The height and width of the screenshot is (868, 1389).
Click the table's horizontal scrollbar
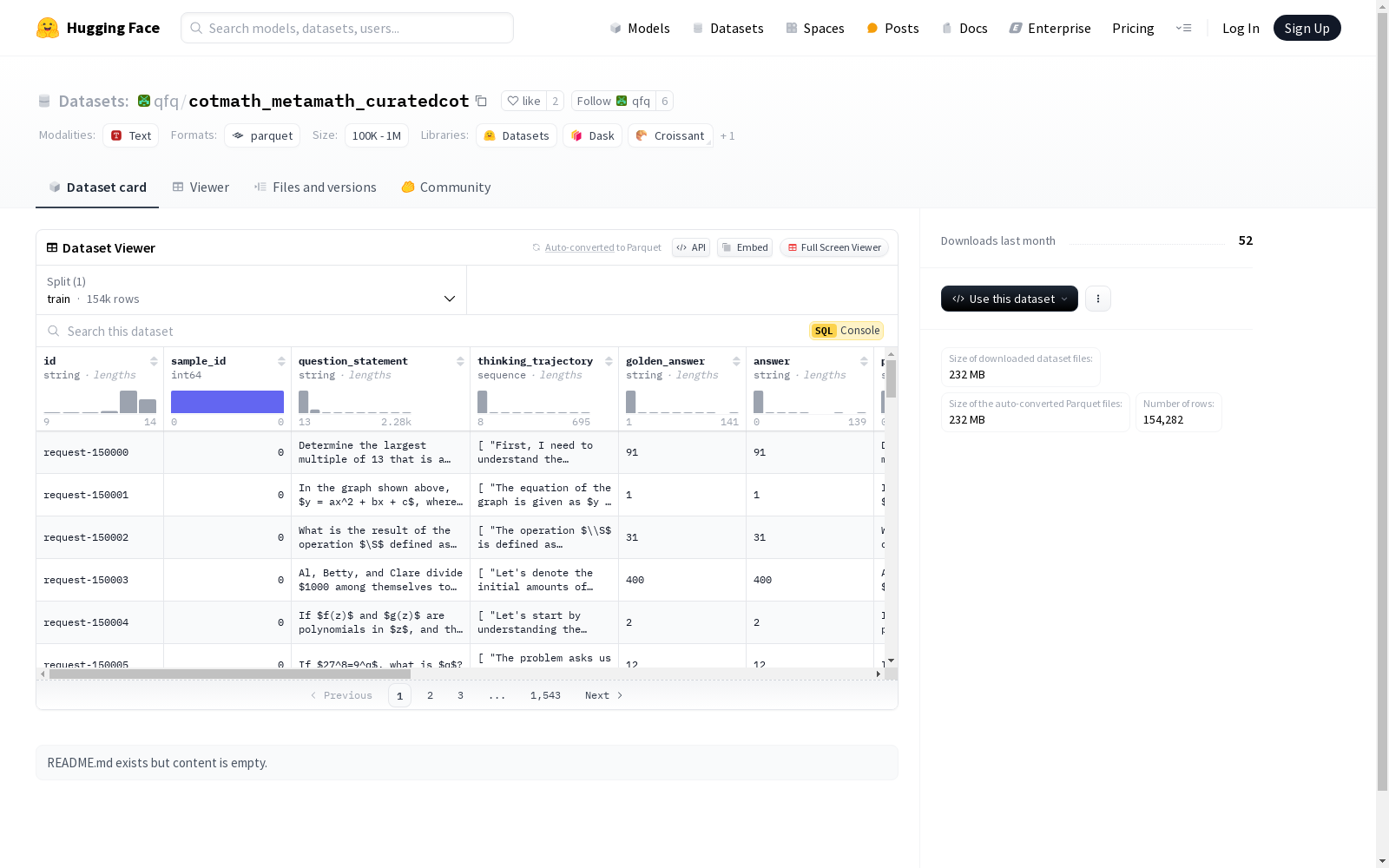pyautogui.click(x=230, y=674)
